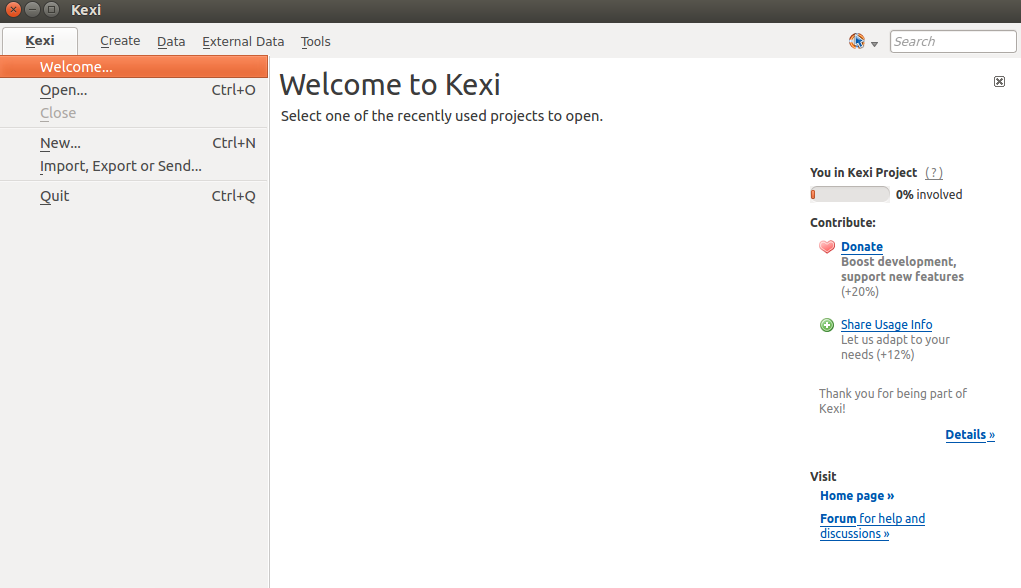This screenshot has width=1021, height=588.
Task: Click the help globe icon in toolbar
Action: tap(856, 41)
